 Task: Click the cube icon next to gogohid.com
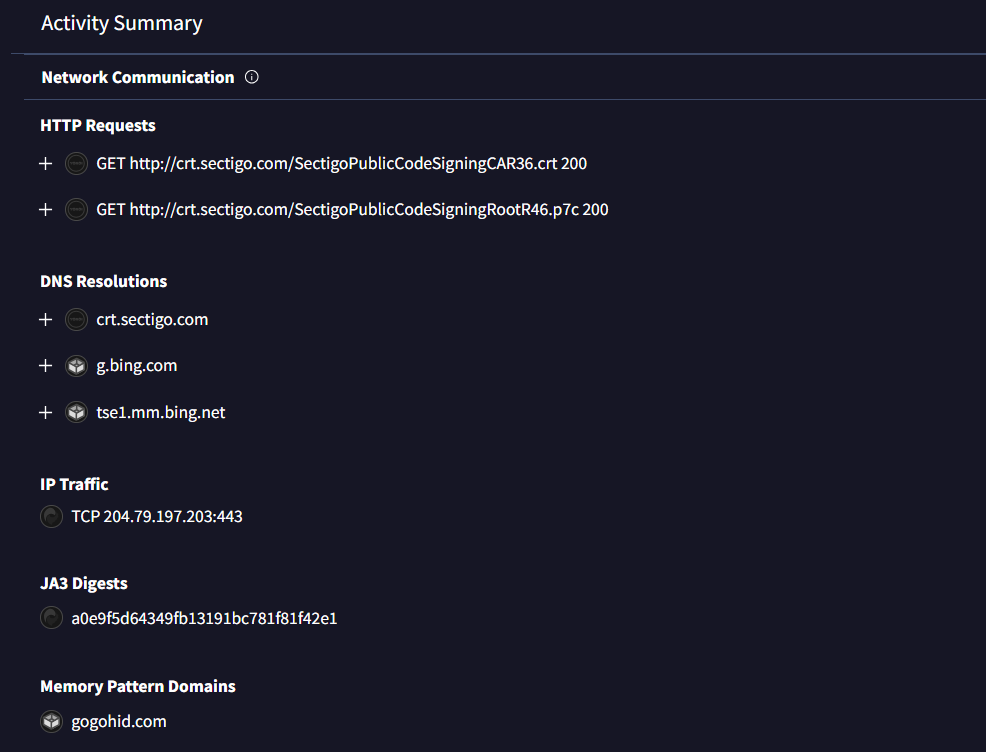pyautogui.click(x=51, y=721)
